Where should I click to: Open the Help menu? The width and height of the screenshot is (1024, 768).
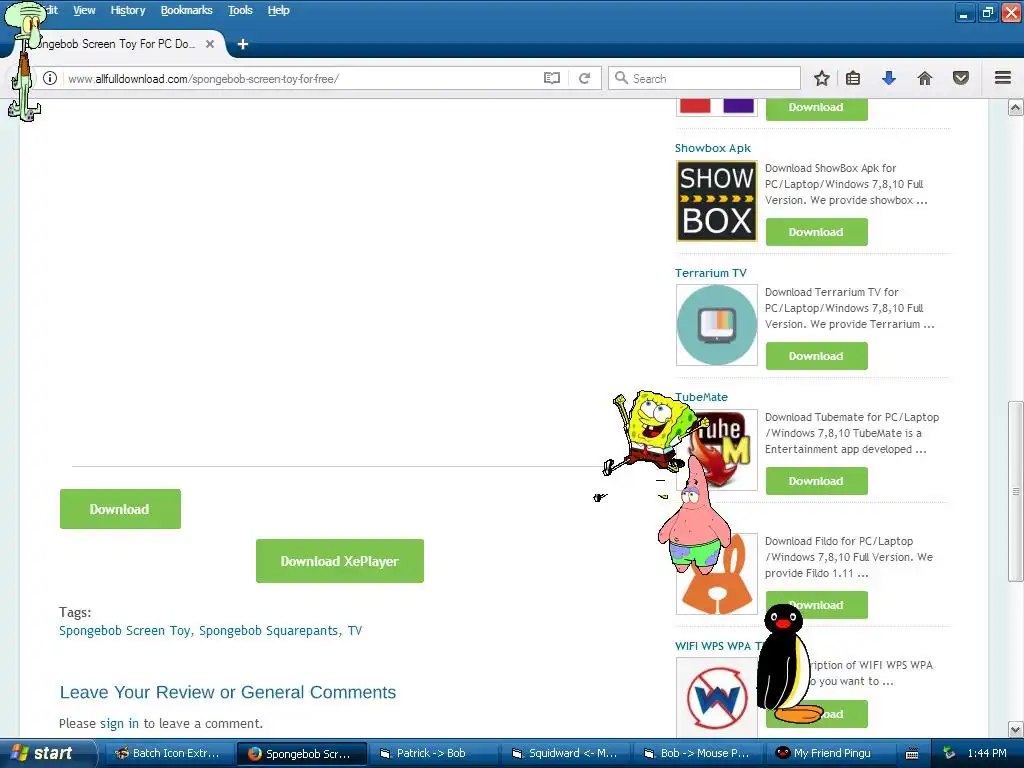[278, 10]
